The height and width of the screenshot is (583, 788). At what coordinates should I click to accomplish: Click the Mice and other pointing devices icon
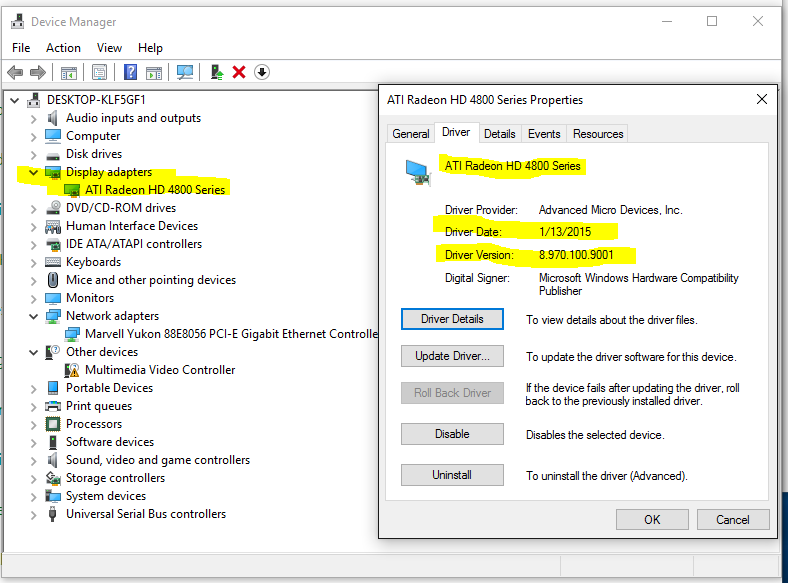pyautogui.click(x=53, y=280)
